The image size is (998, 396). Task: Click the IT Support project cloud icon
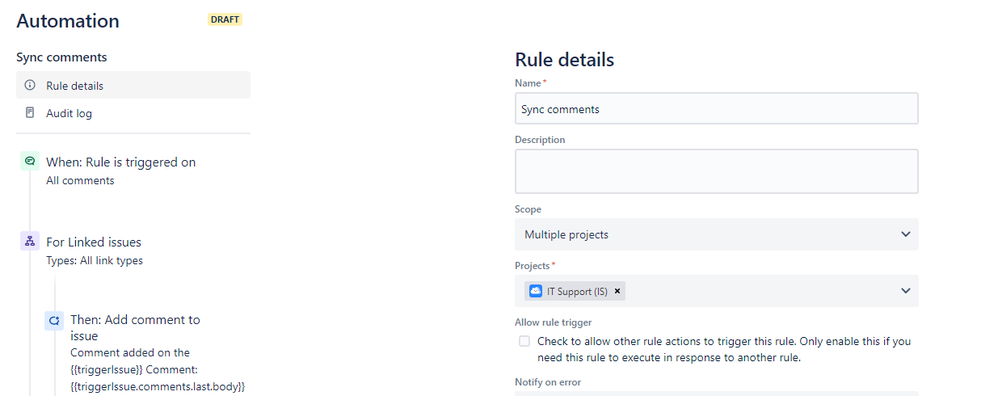click(536, 292)
